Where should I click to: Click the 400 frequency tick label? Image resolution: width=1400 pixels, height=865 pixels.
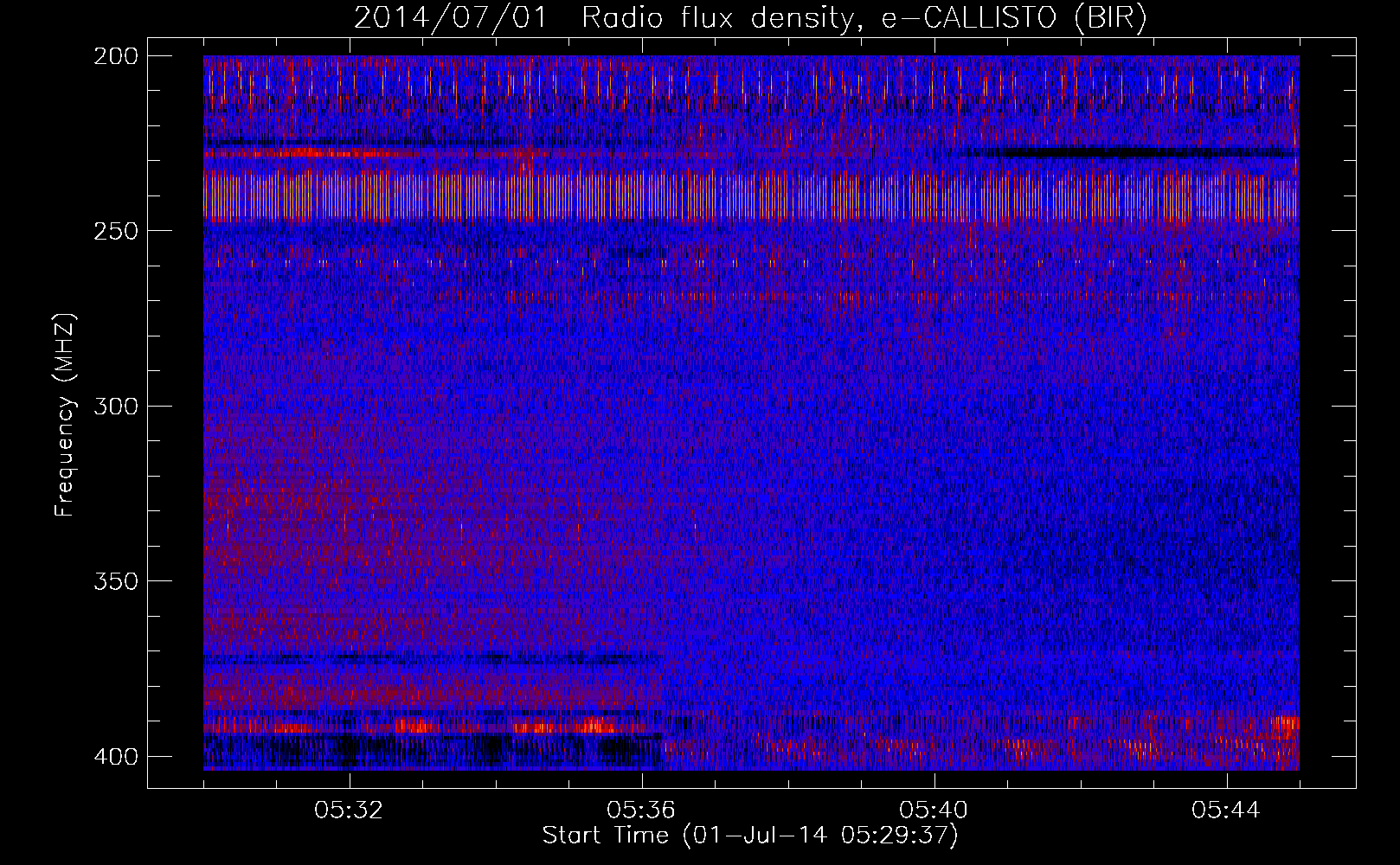point(115,757)
